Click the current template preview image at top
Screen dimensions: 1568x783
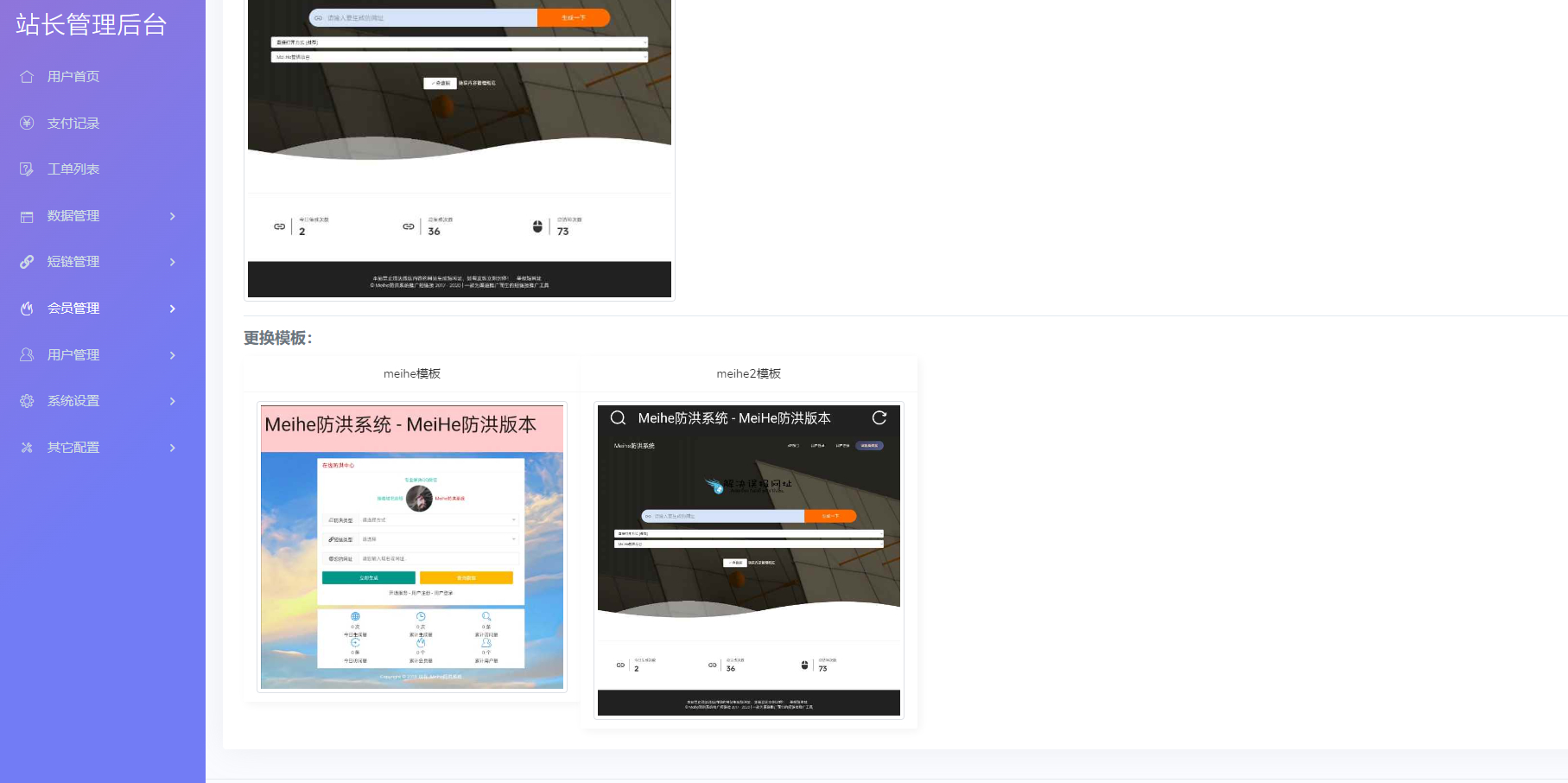[459, 147]
